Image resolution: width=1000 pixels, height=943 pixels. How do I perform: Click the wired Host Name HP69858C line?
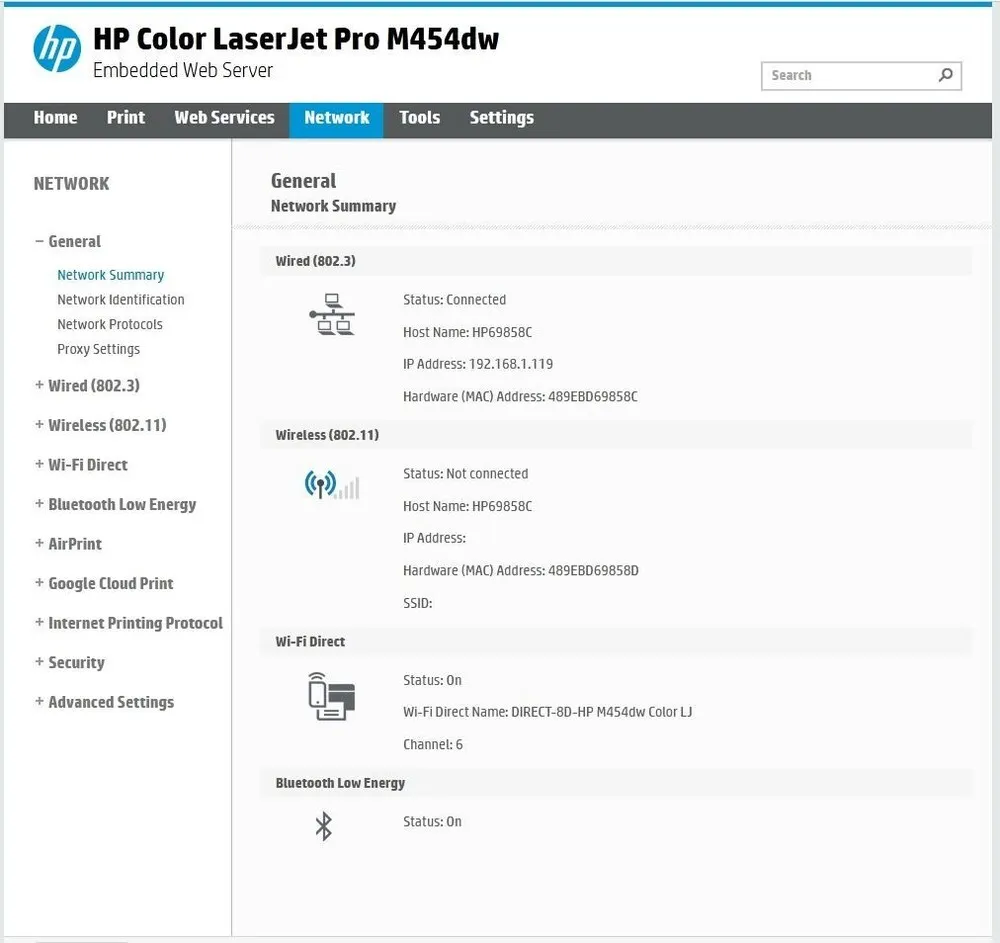click(467, 332)
